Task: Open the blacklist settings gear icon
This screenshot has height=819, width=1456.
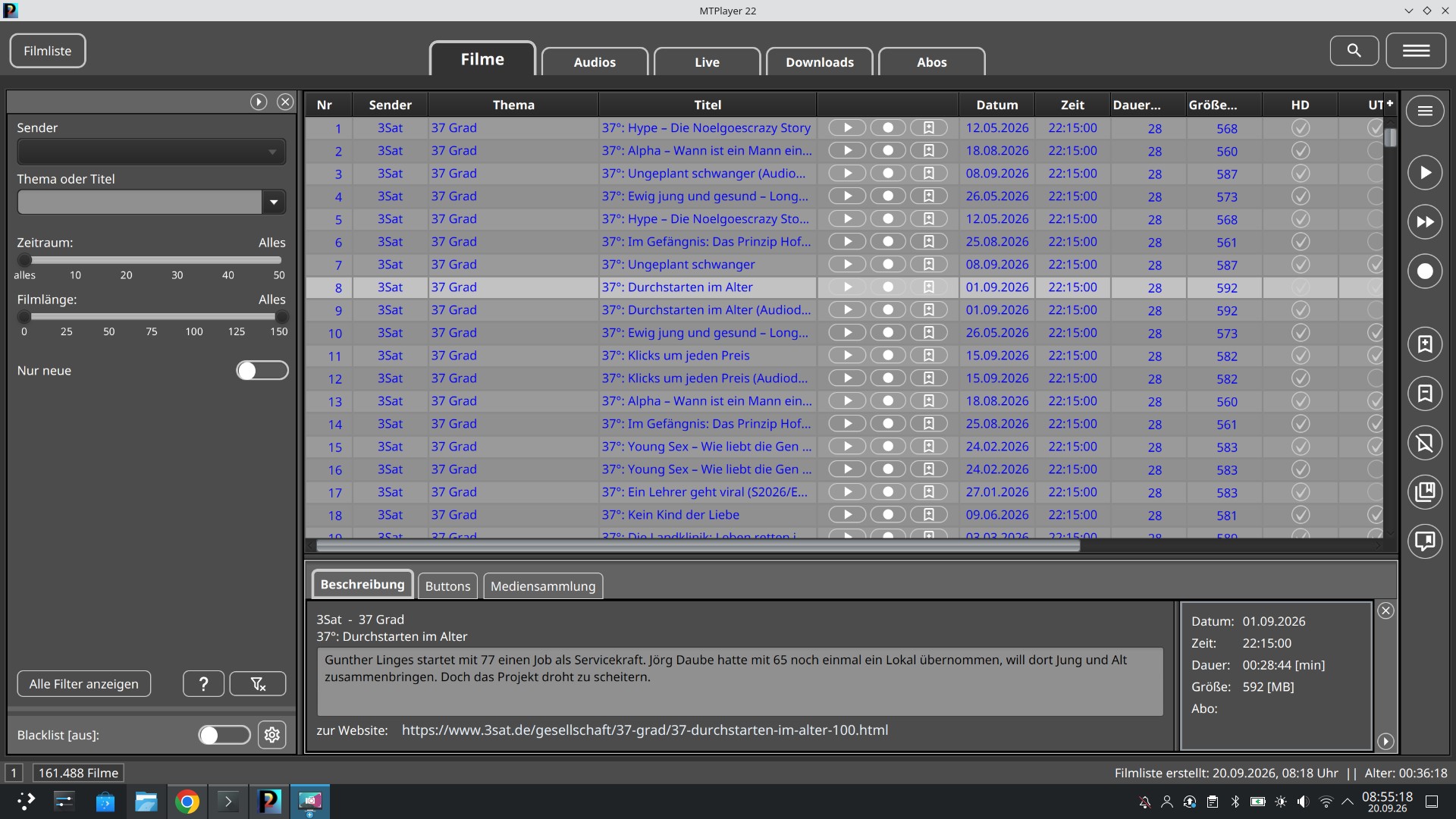Action: [272, 735]
